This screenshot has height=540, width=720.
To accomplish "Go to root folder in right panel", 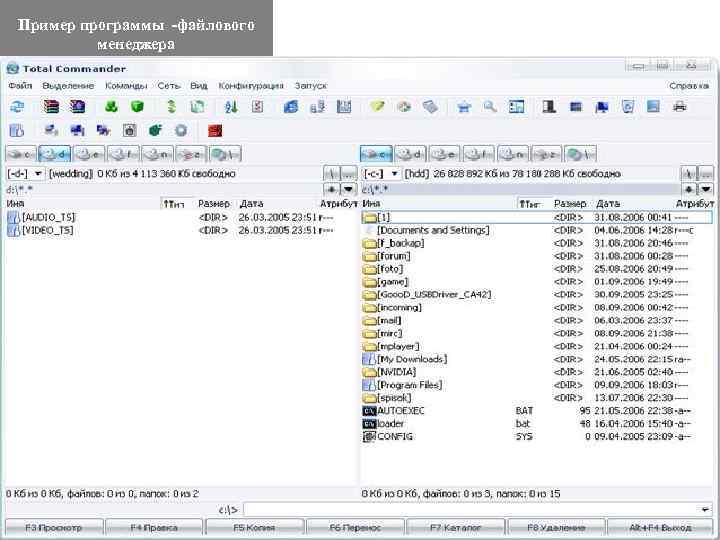I will 689,174.
